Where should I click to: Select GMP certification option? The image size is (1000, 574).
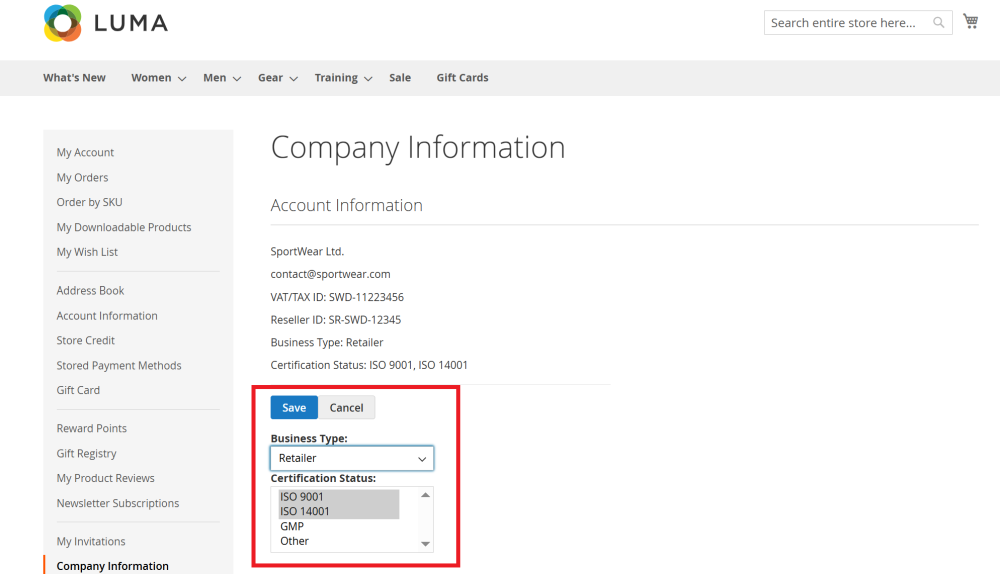tap(339, 526)
